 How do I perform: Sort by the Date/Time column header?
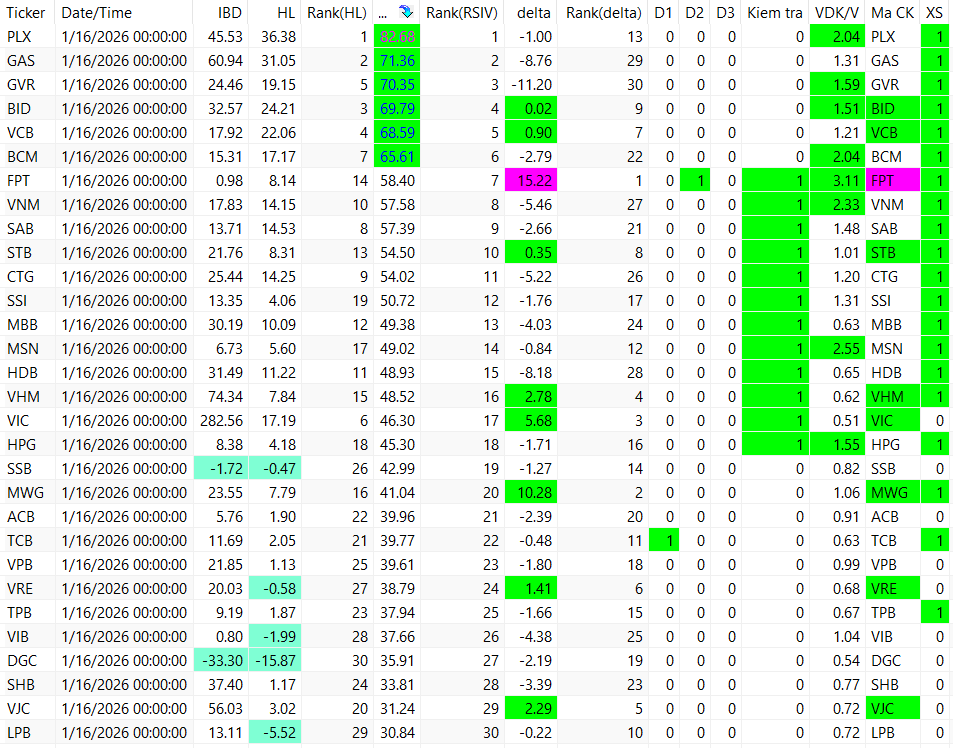tap(97, 12)
